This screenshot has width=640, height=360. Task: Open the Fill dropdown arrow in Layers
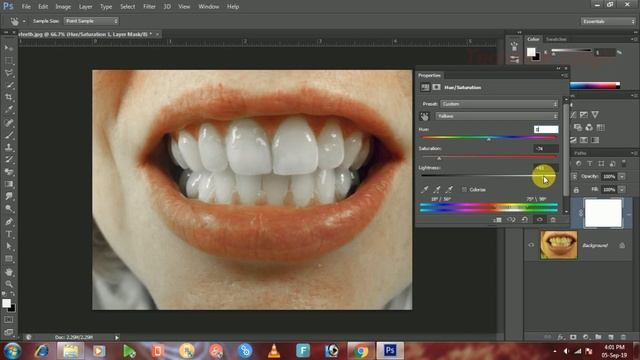(x=622, y=190)
